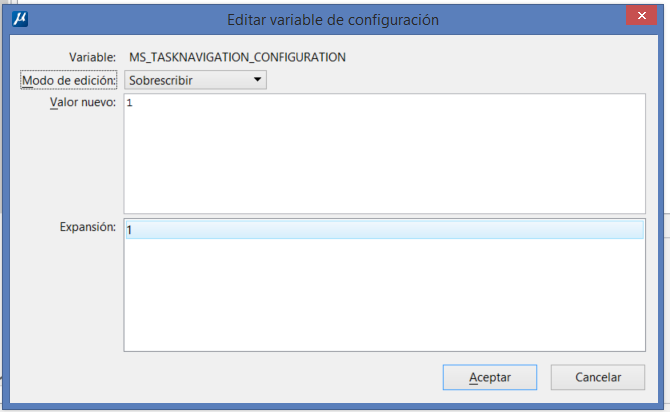The height and width of the screenshot is (412, 670).
Task: Click the Expansión label
Action: 88,227
